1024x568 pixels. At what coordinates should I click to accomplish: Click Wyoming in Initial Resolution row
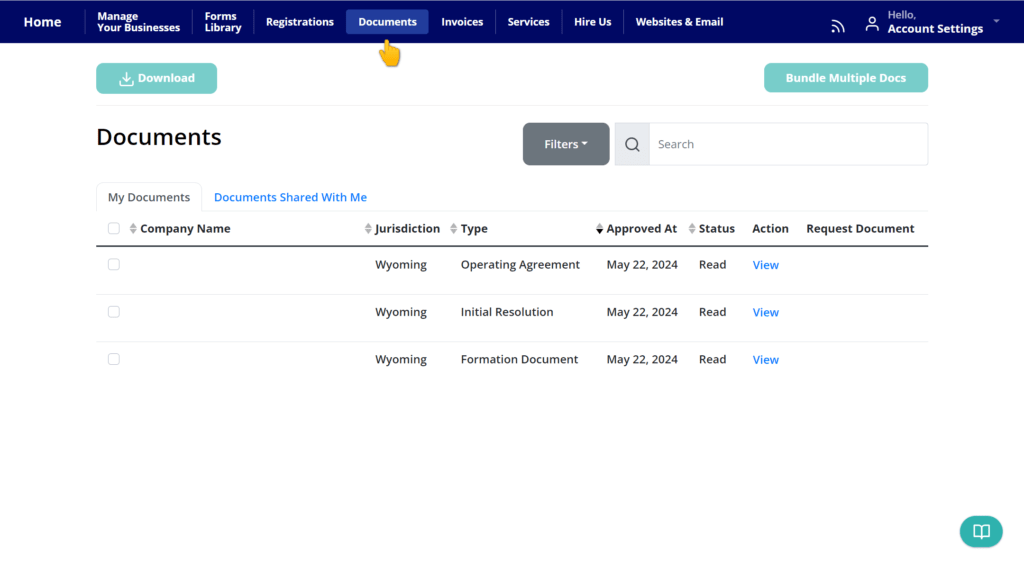point(401,312)
